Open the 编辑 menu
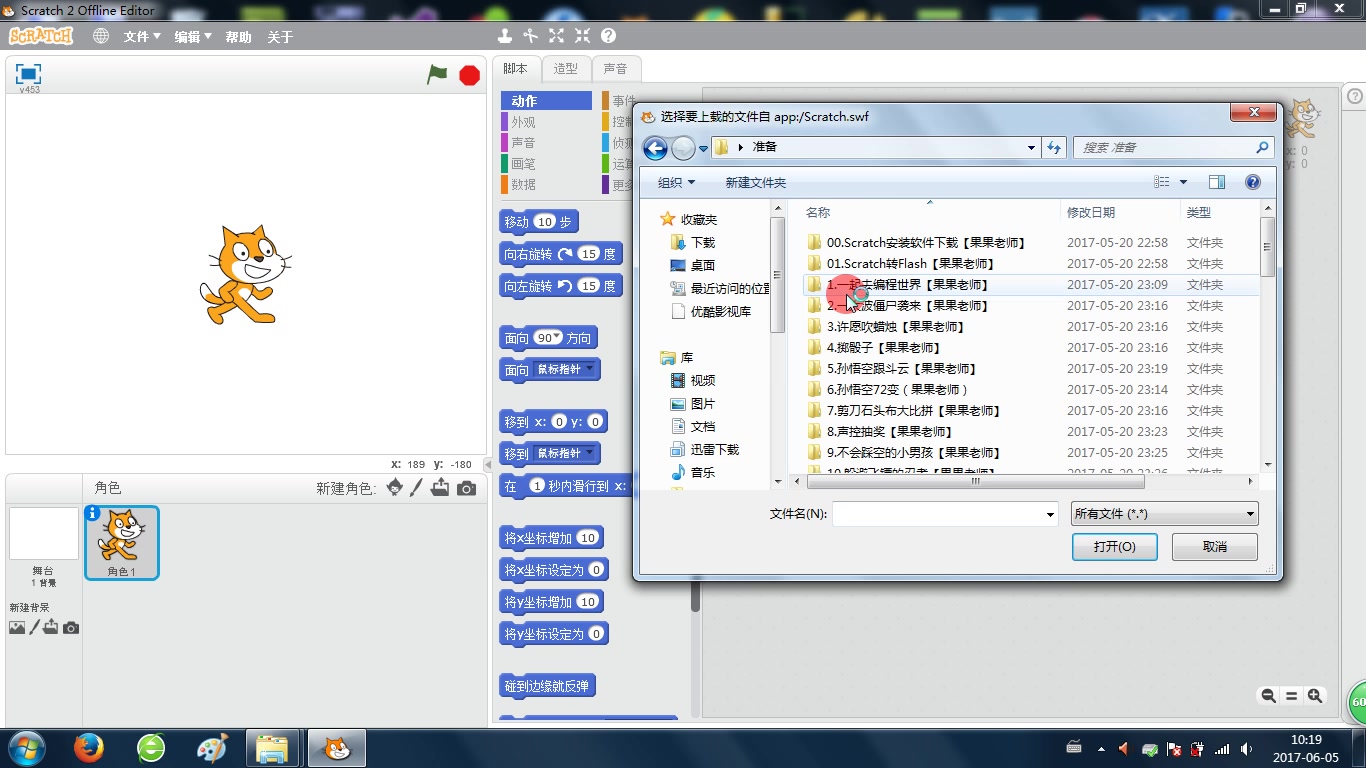The width and height of the screenshot is (1366, 768). 193,36
